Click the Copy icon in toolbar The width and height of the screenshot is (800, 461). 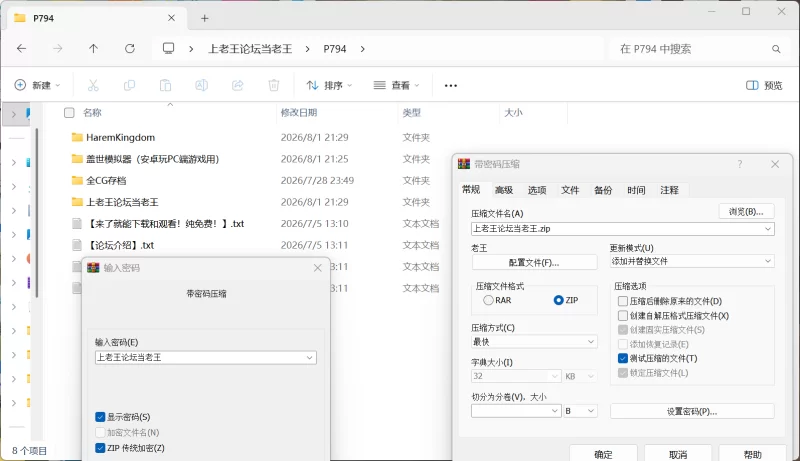pyautogui.click(x=129, y=85)
